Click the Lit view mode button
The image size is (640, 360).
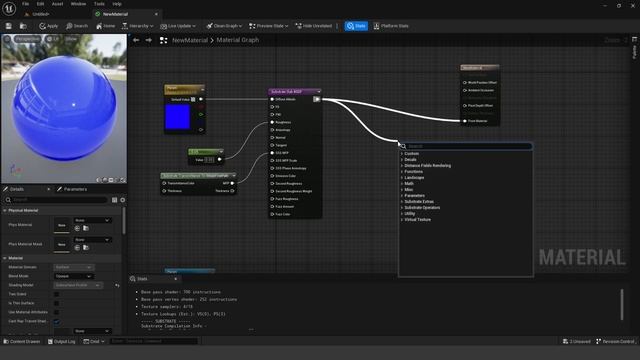coord(53,39)
